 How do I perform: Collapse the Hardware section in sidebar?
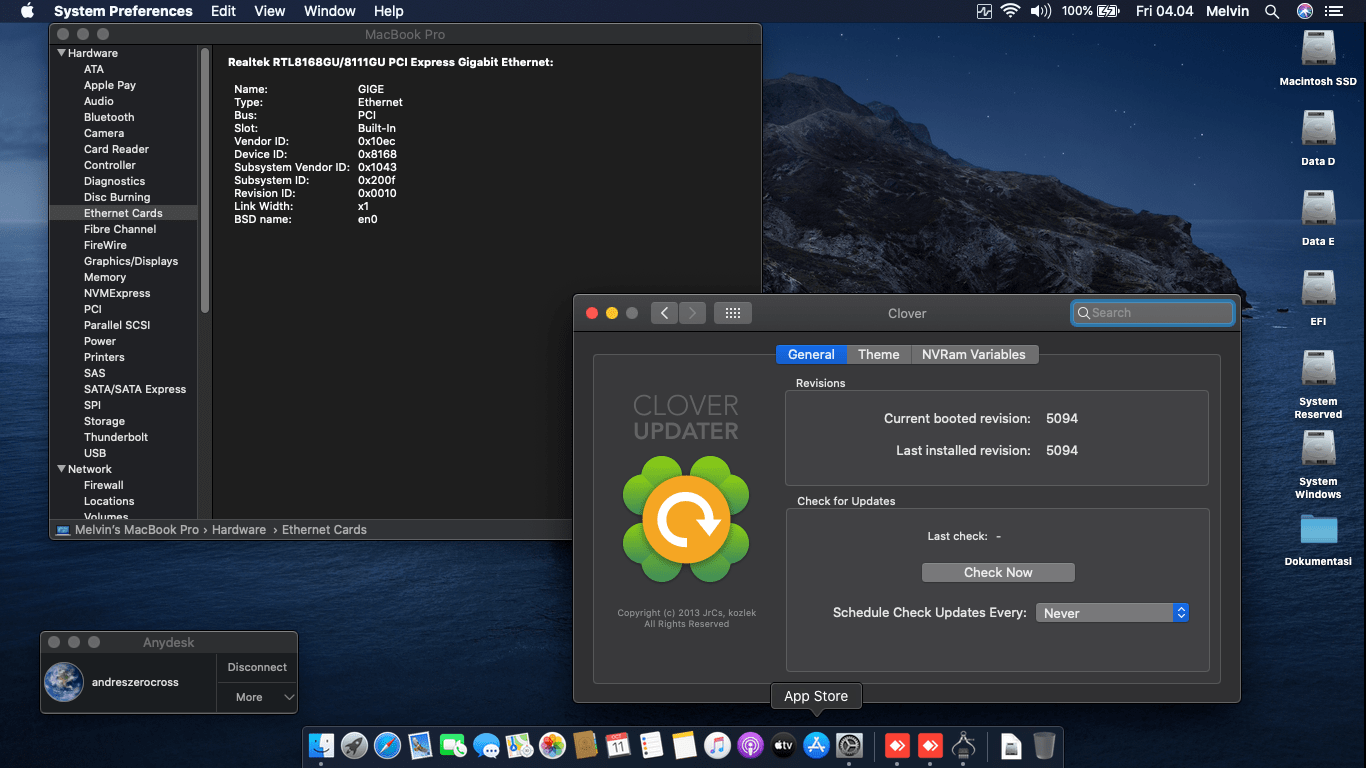point(61,53)
